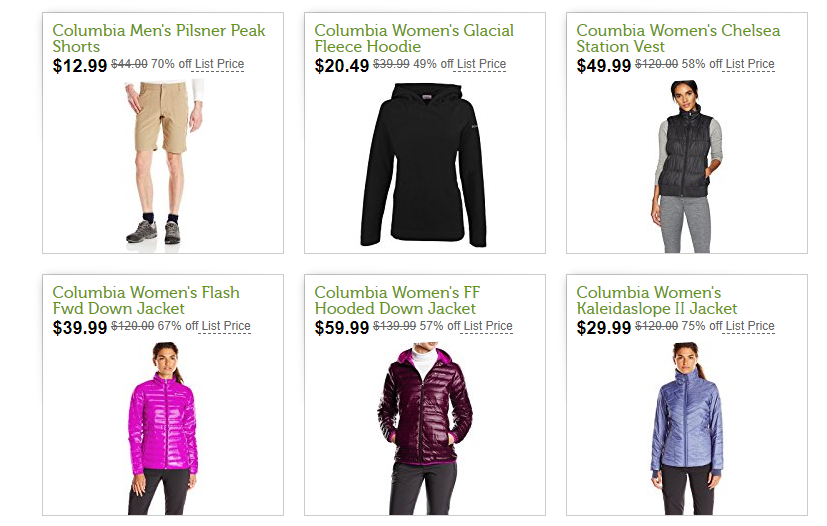Click the blue Kaleidaslope II Jacket photo

click(686, 427)
